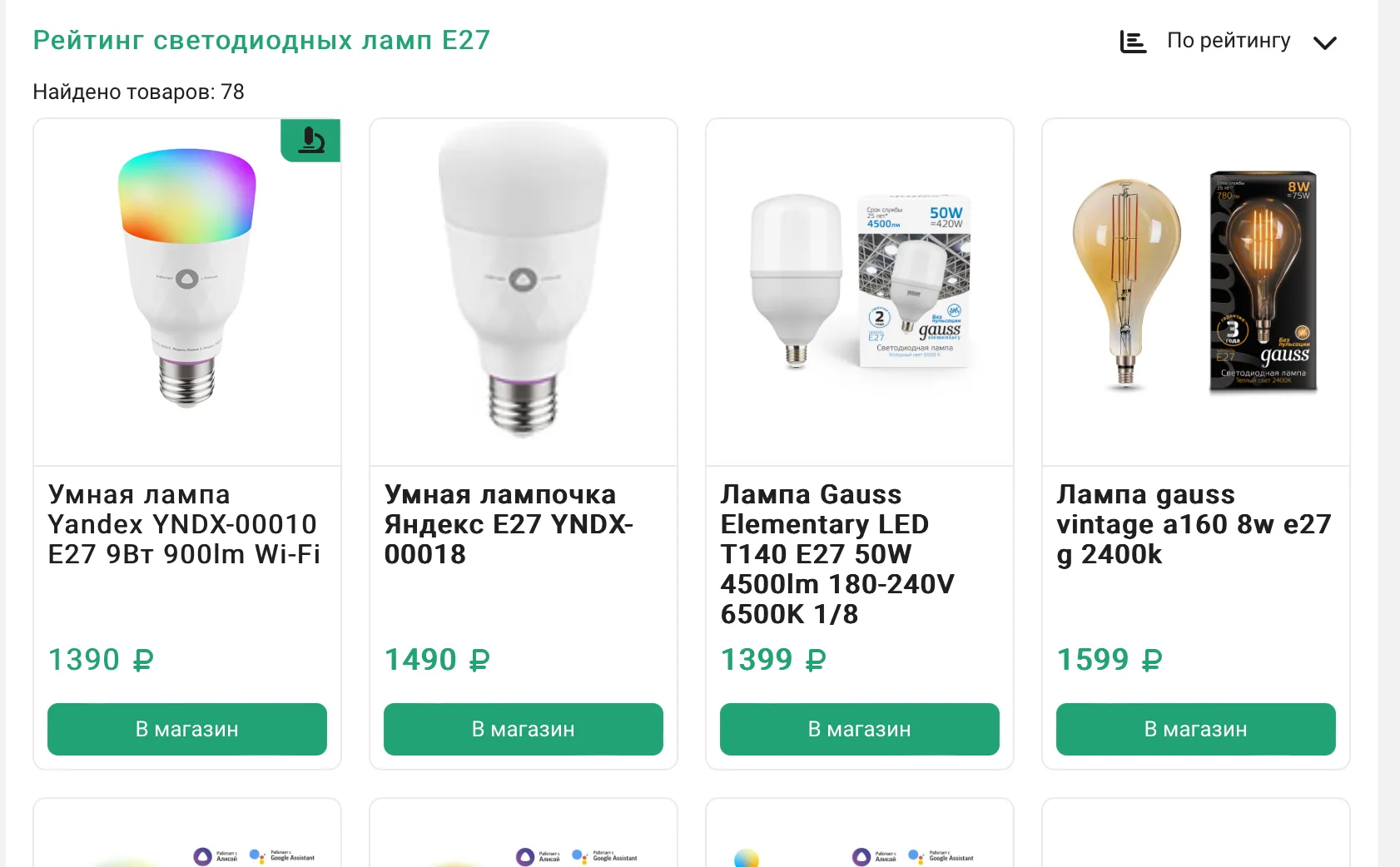Expand the sort chevron arrow
The width and height of the screenshot is (1400, 867).
tap(1324, 42)
